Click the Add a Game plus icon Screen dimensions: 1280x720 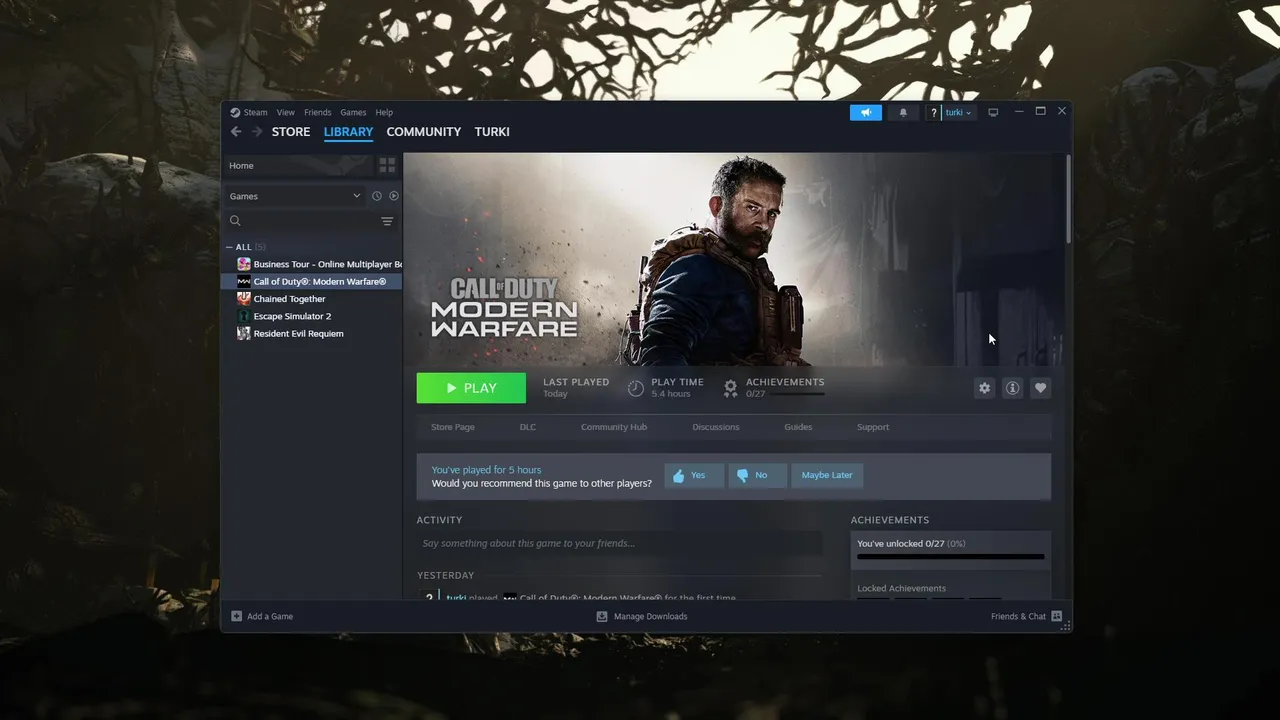point(237,616)
